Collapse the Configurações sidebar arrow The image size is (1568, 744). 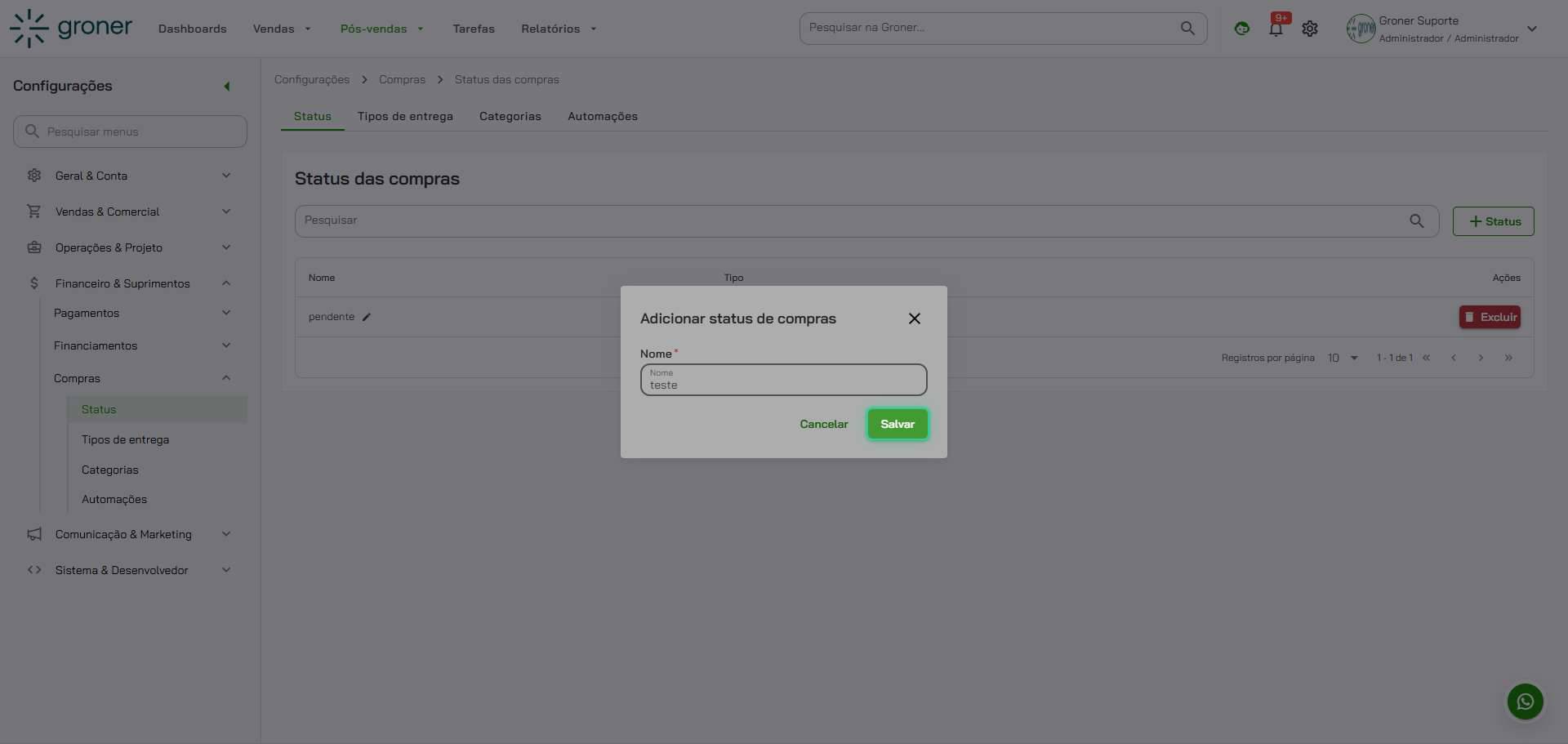[227, 87]
